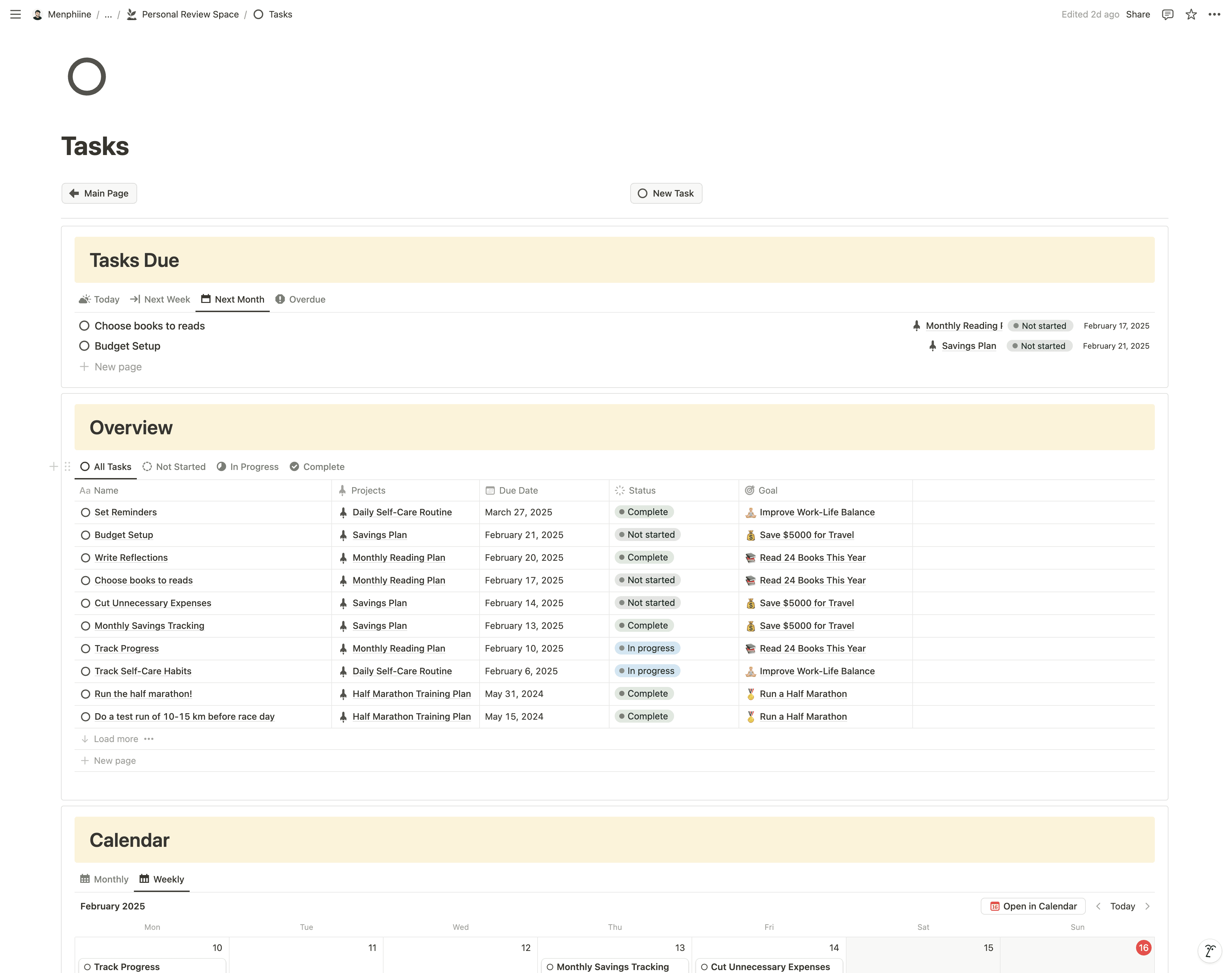
Task: Open the three-dot page options menu
Action: (1214, 14)
